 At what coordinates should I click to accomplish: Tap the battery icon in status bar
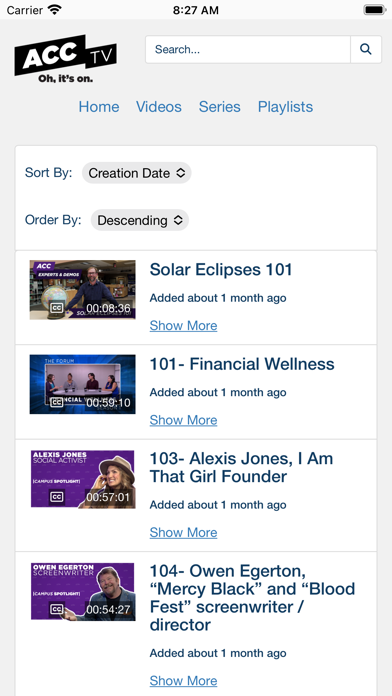coord(375,10)
